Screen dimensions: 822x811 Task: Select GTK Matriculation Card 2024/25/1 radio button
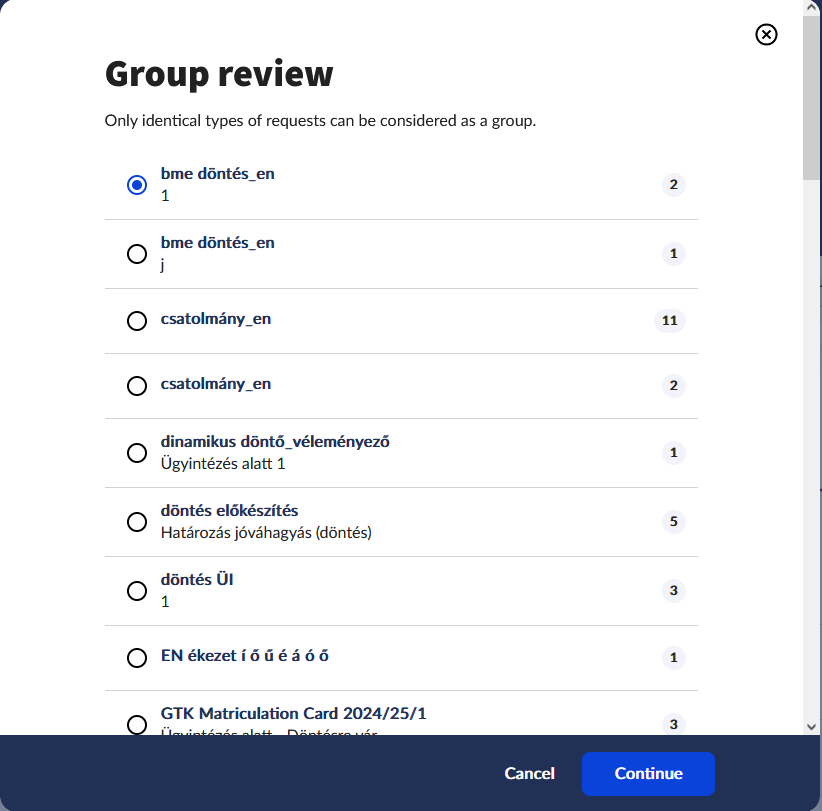[137, 724]
